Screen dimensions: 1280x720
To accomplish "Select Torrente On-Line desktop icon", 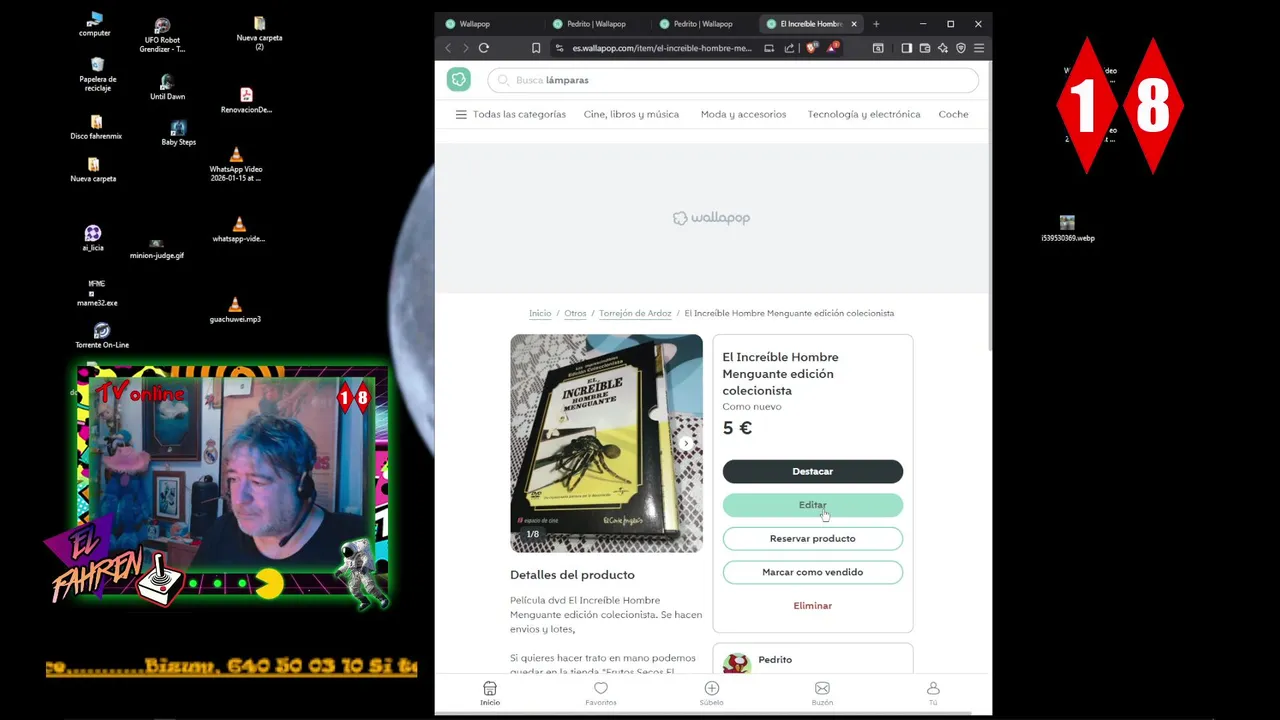I will coord(102,335).
